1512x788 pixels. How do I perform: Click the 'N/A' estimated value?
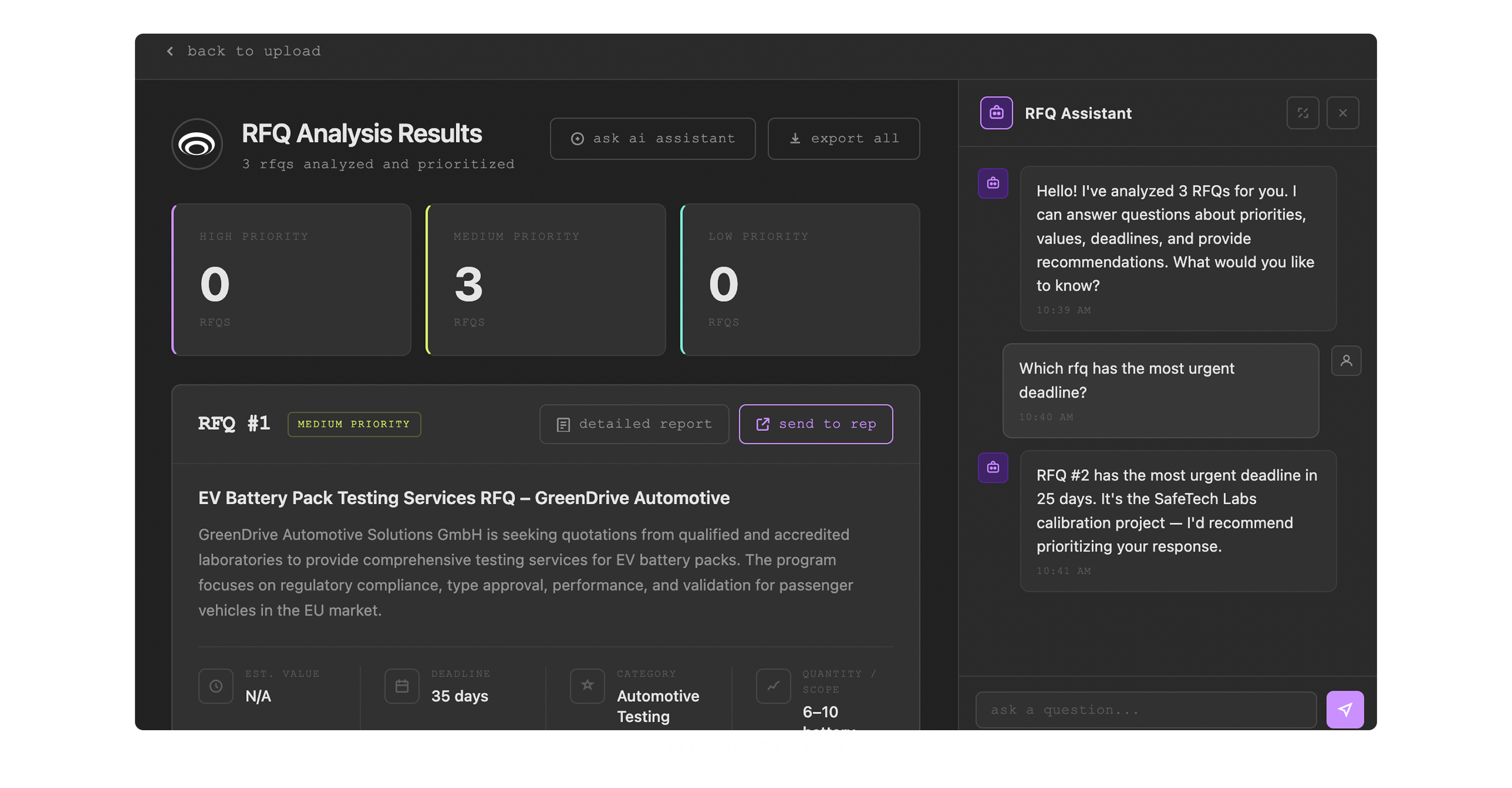pos(258,696)
